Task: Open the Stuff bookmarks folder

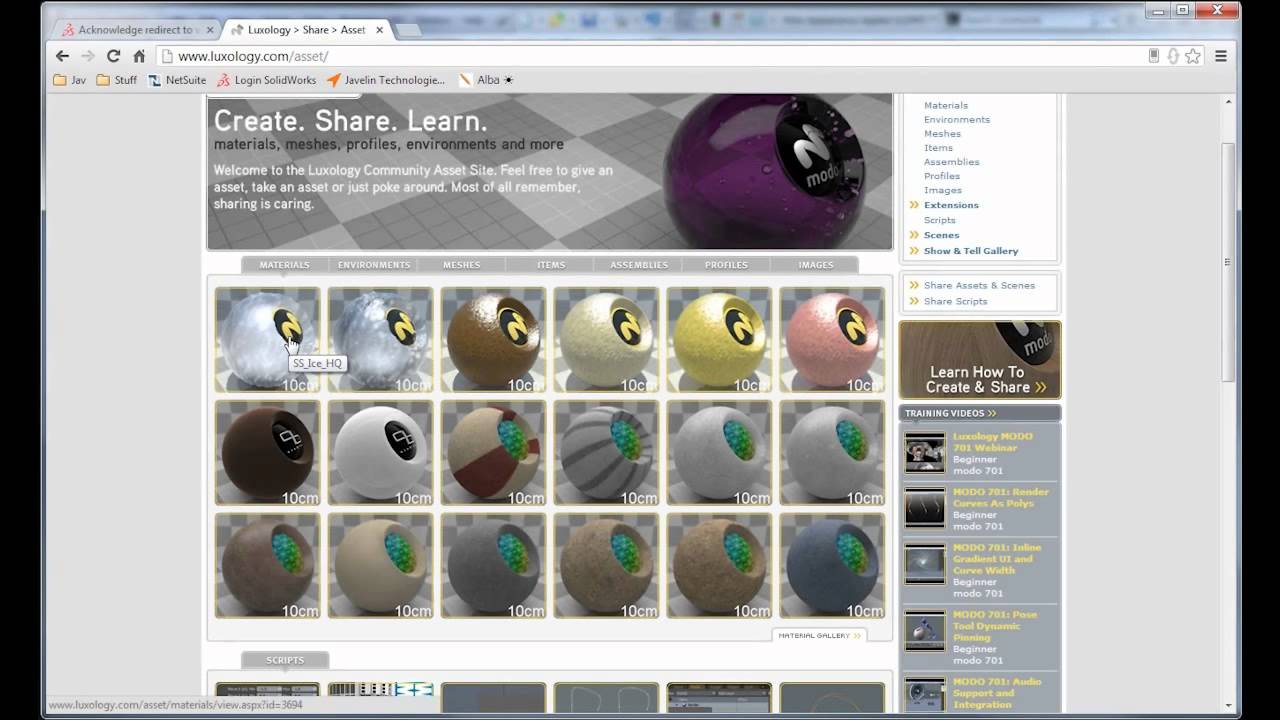Action: (117, 80)
